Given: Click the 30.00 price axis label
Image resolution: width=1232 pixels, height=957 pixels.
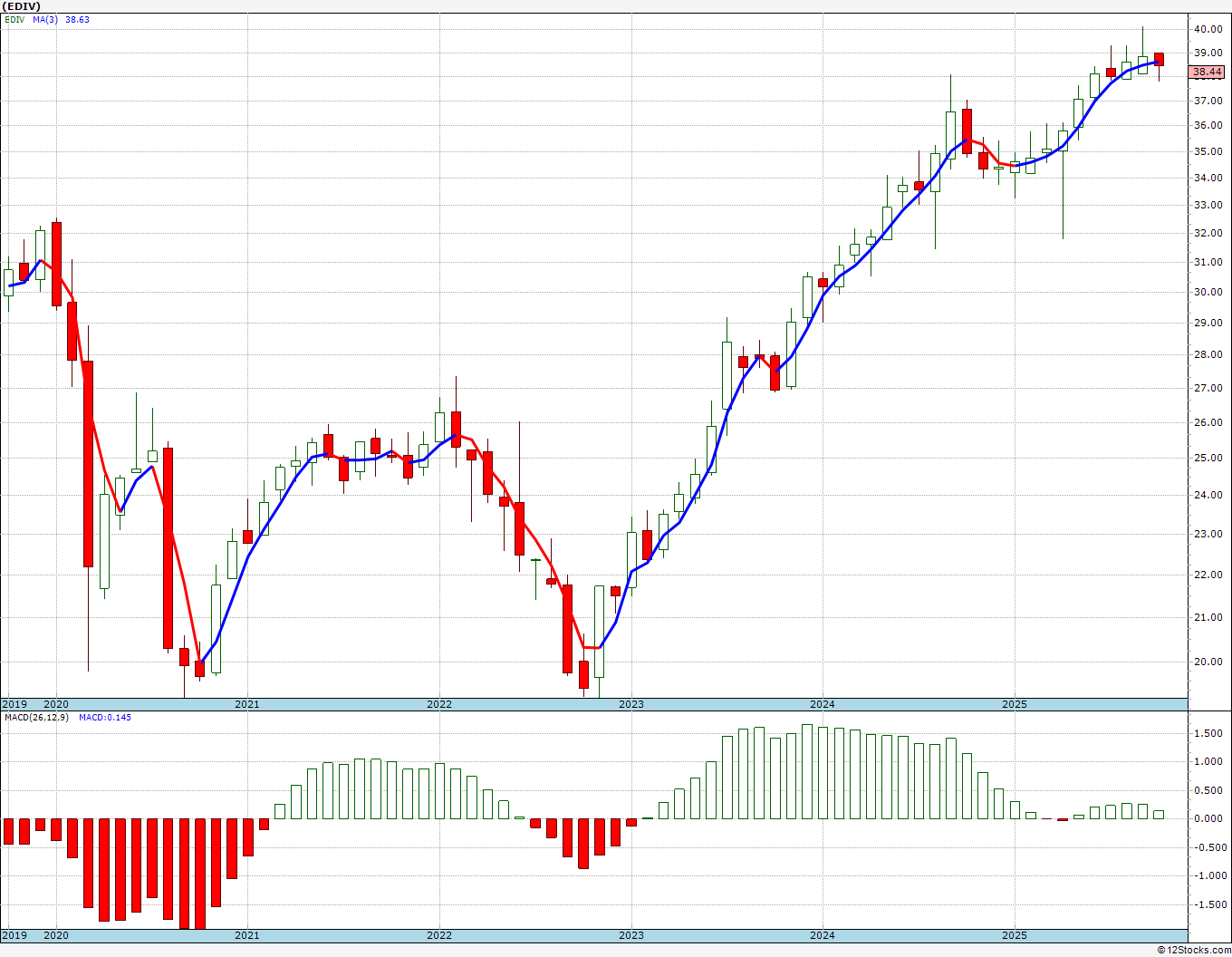Looking at the screenshot, I should [x=1208, y=292].
